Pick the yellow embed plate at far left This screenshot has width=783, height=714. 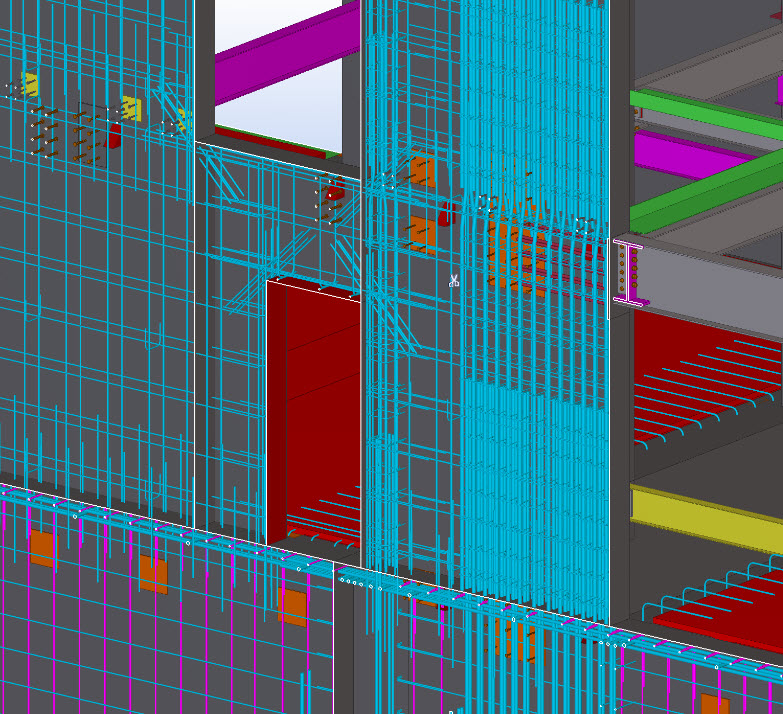30,84
